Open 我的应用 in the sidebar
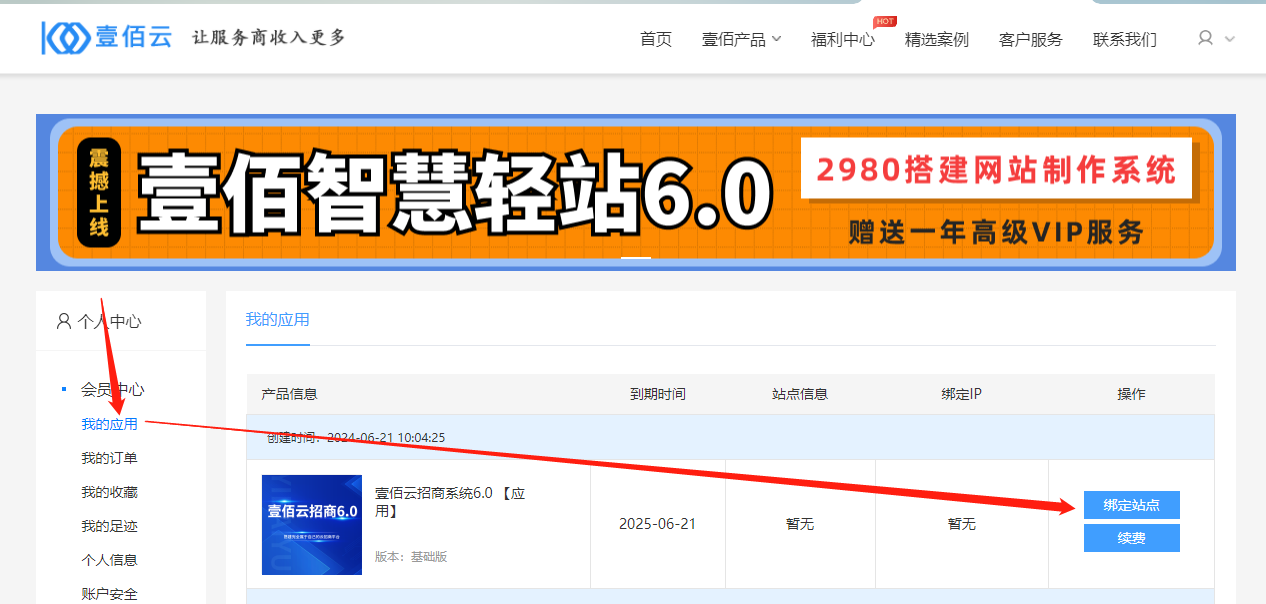This screenshot has width=1266, height=604. click(x=109, y=424)
